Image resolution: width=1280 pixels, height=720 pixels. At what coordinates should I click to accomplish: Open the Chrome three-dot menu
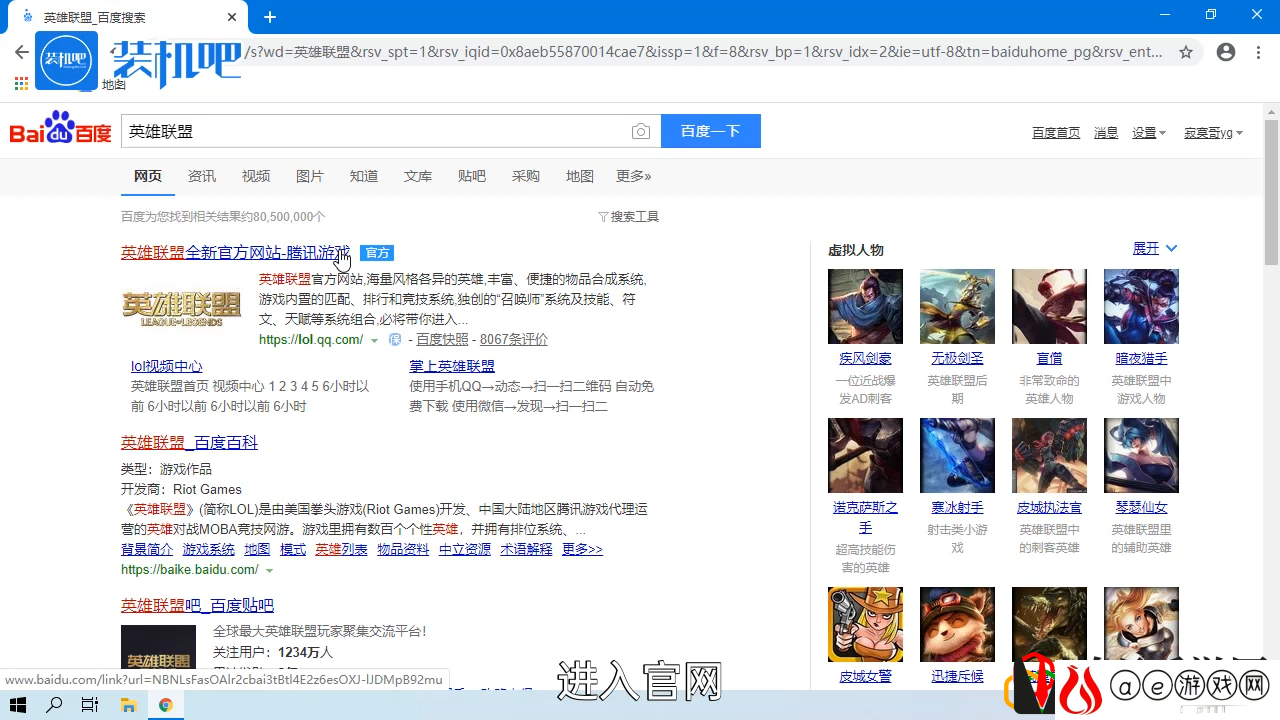click(x=1258, y=52)
